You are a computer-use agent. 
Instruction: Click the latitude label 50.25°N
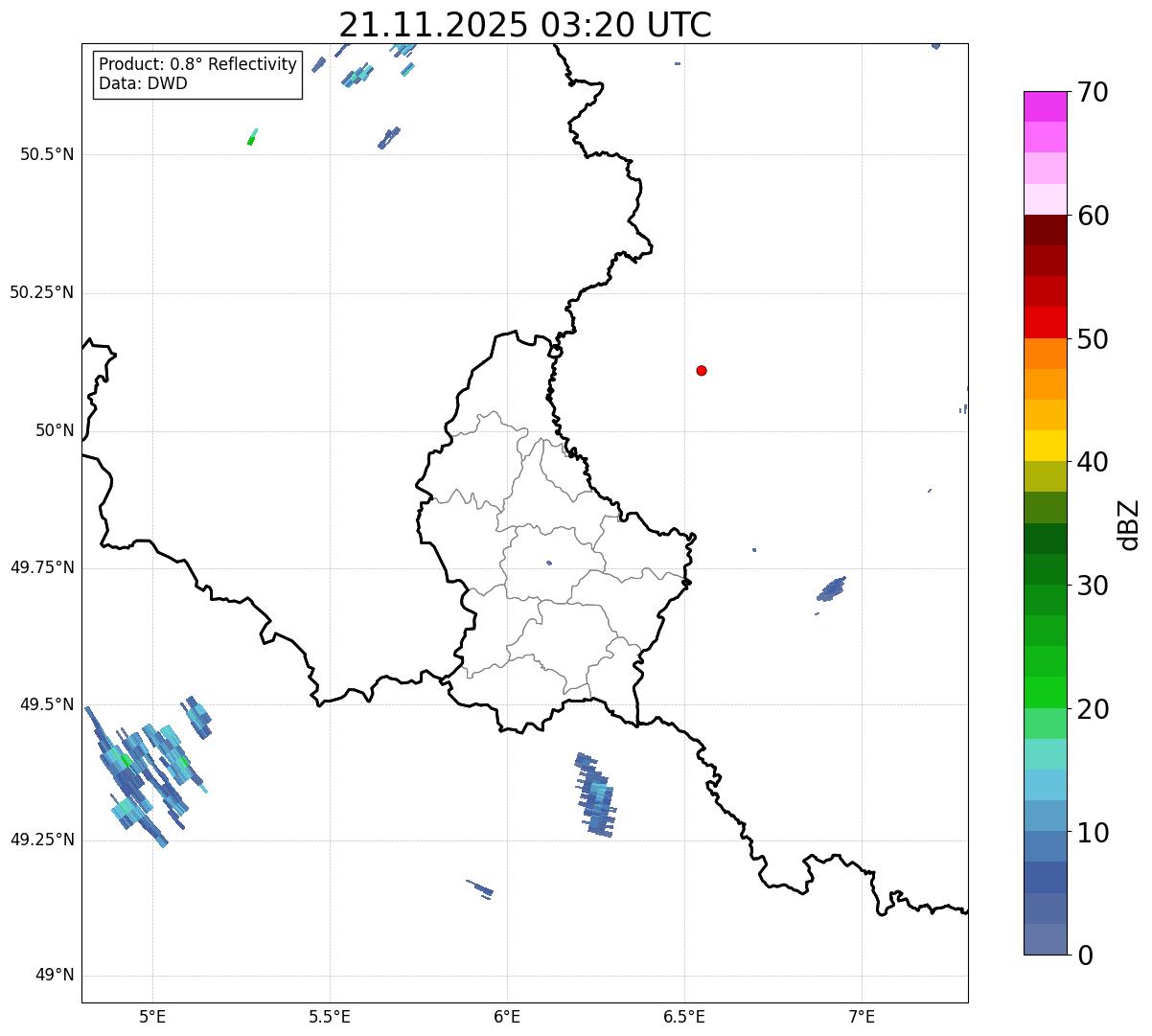pyautogui.click(x=42, y=292)
